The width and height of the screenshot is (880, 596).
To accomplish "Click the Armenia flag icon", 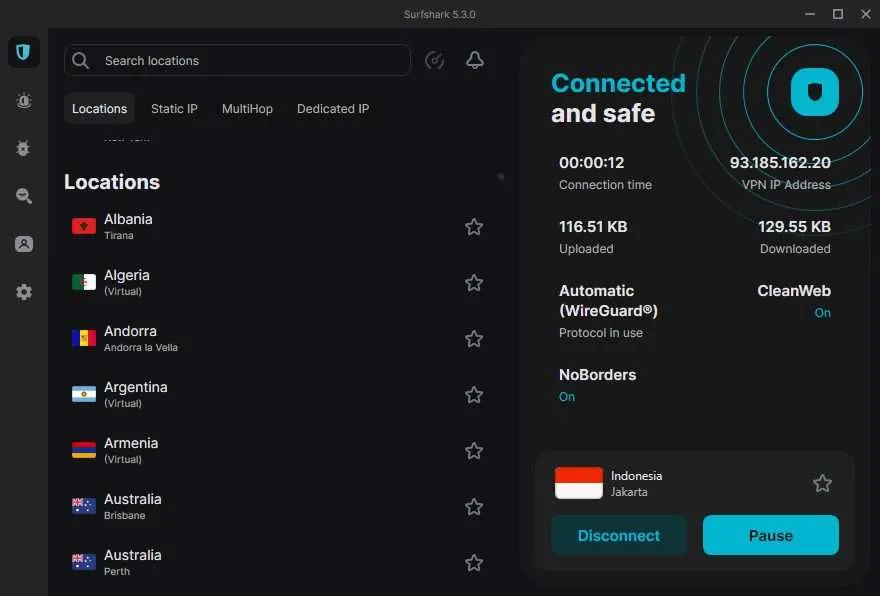I will [x=84, y=450].
